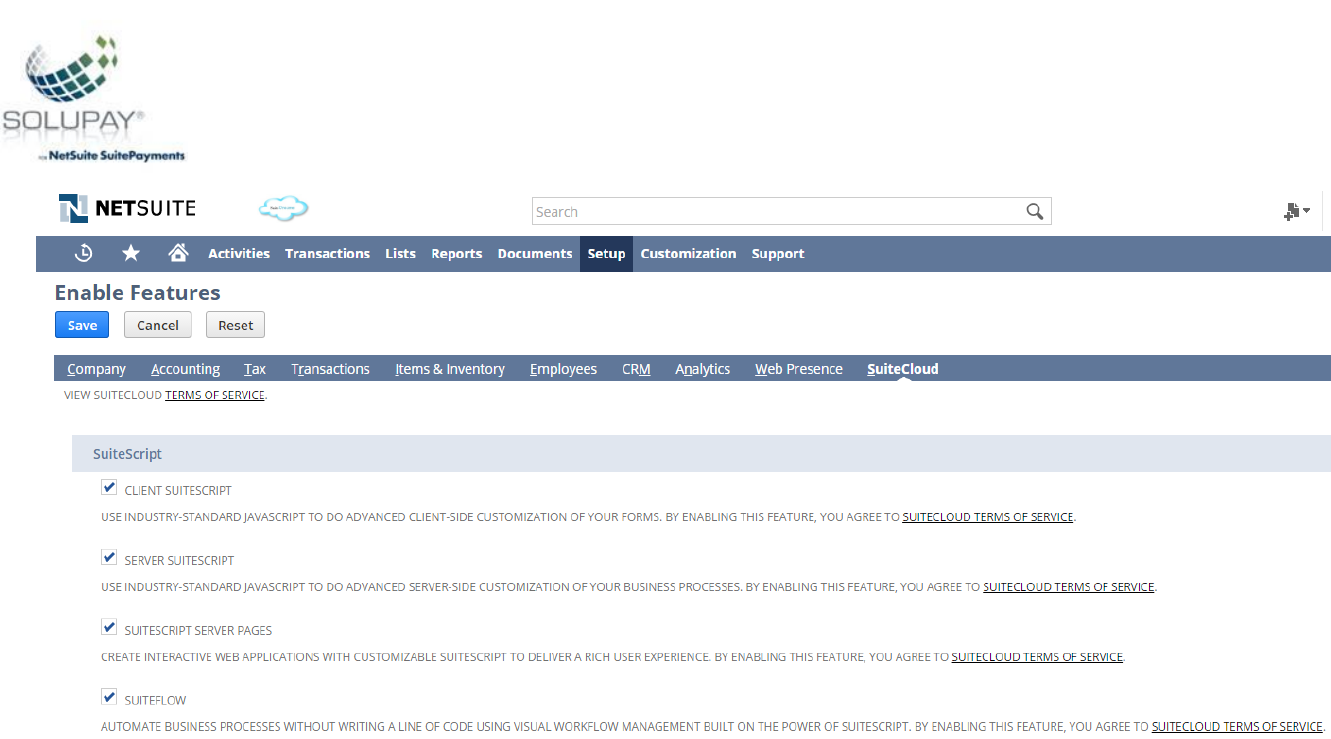Viewport: 1331px width, 739px height.
Task: Toggle the SuiteFlow checkbox
Action: tap(109, 697)
